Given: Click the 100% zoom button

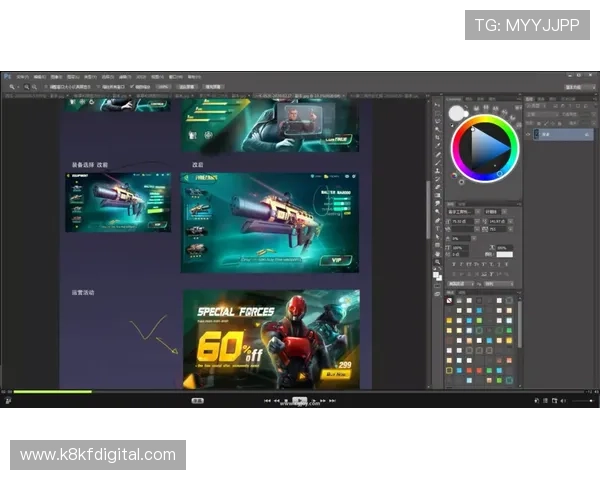Looking at the screenshot, I should pyautogui.click(x=163, y=87).
